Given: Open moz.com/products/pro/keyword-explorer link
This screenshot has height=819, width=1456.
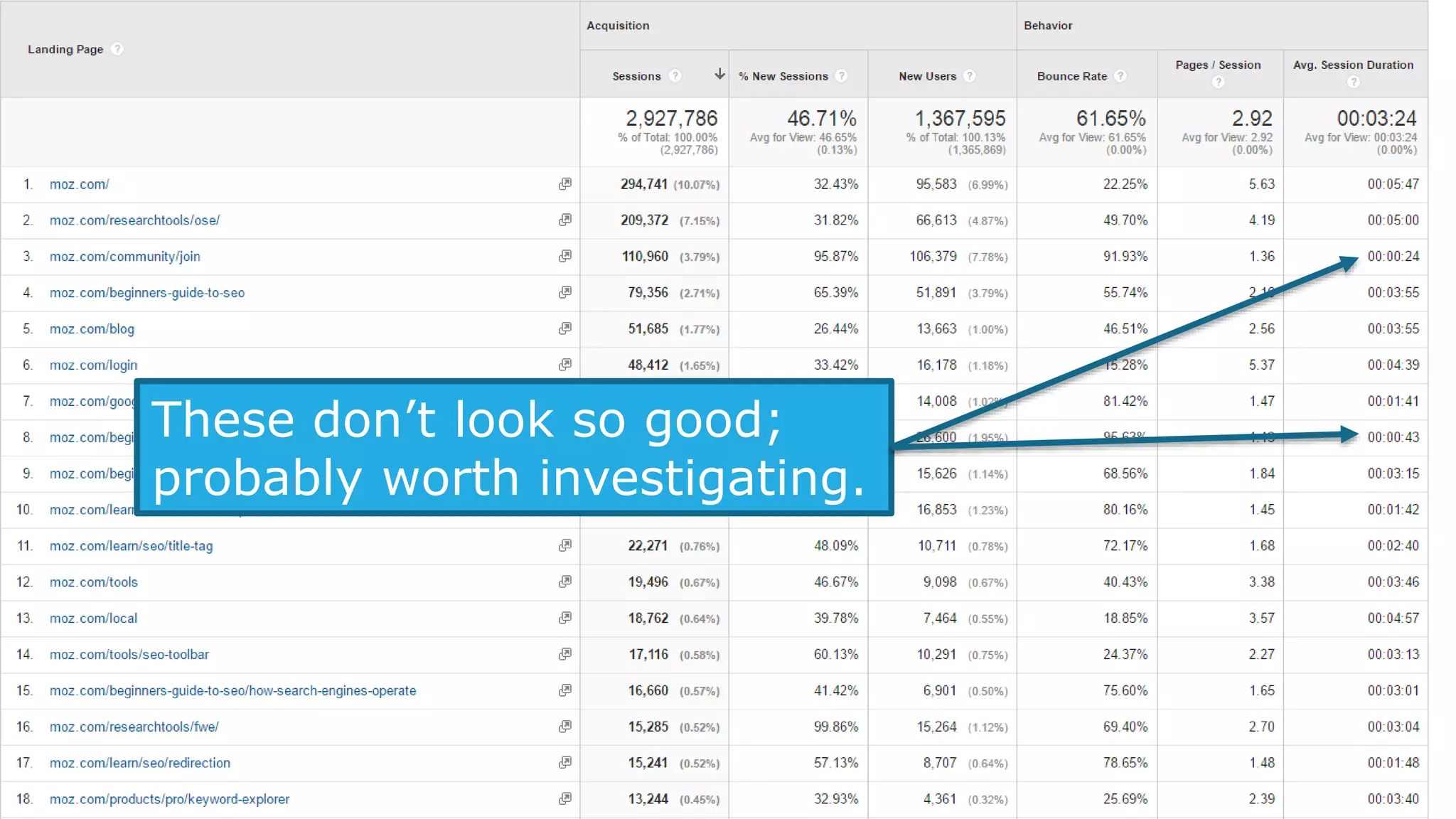Looking at the screenshot, I should tap(169, 799).
